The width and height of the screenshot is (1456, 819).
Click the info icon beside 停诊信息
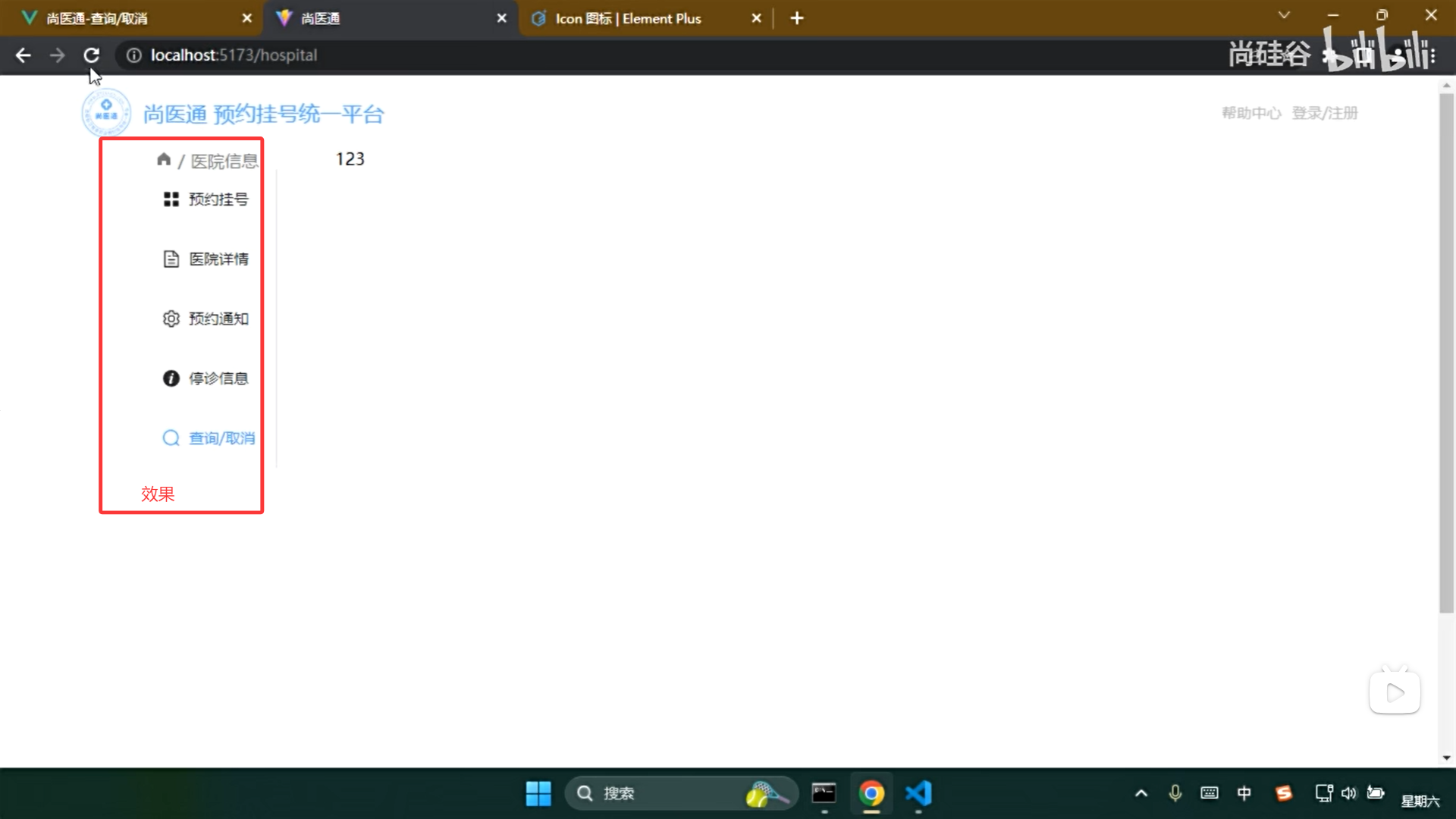coord(171,378)
